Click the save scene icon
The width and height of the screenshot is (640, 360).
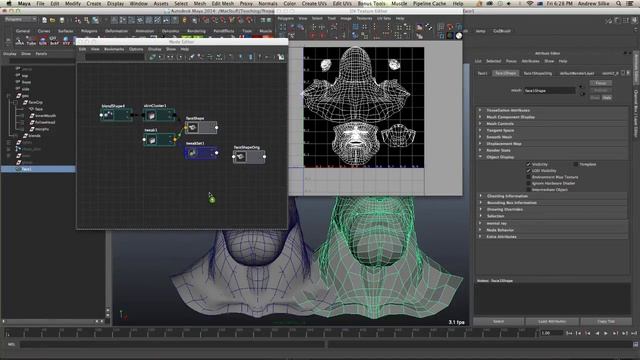pos(62,20)
